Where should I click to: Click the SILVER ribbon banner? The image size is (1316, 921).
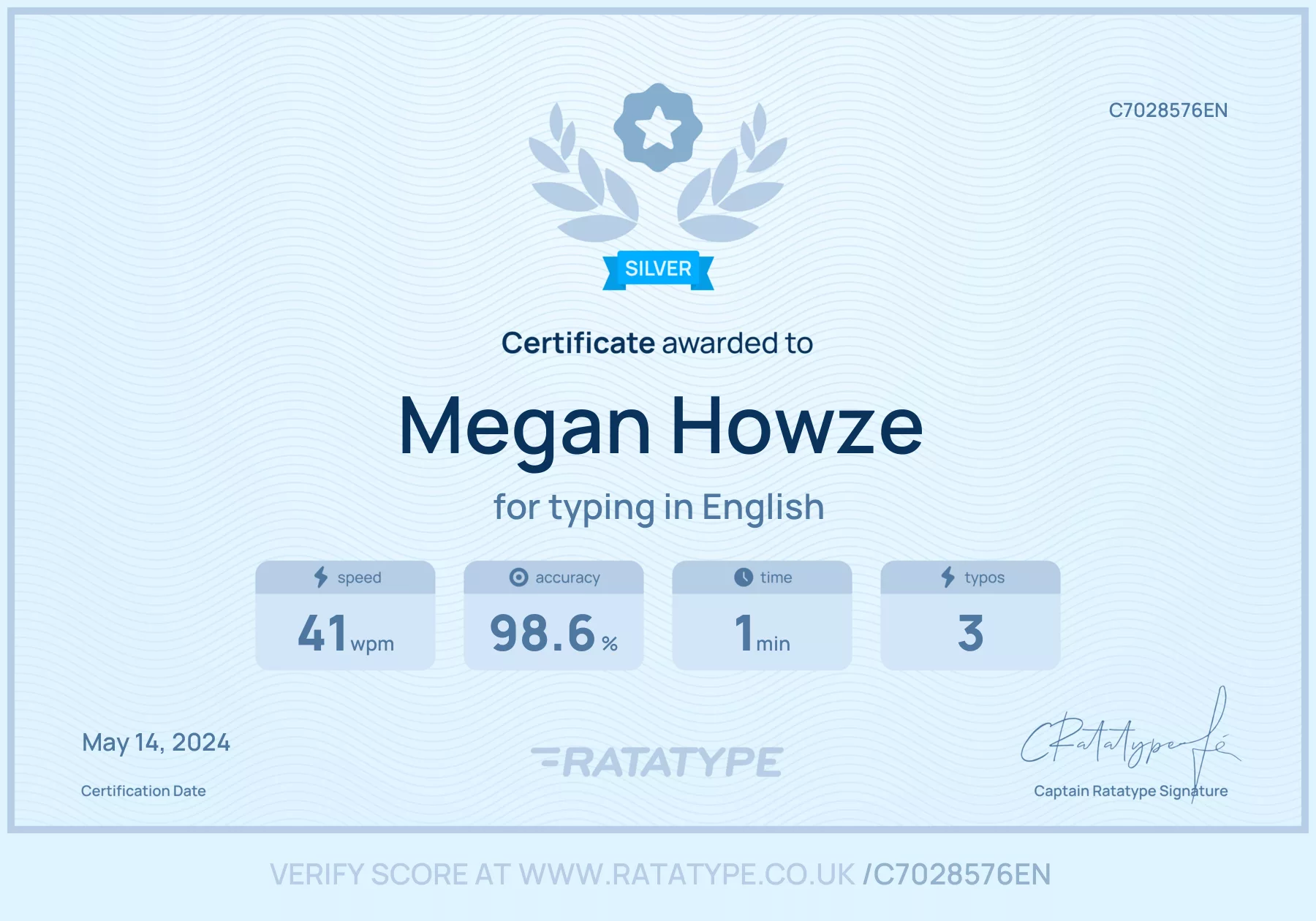(658, 270)
